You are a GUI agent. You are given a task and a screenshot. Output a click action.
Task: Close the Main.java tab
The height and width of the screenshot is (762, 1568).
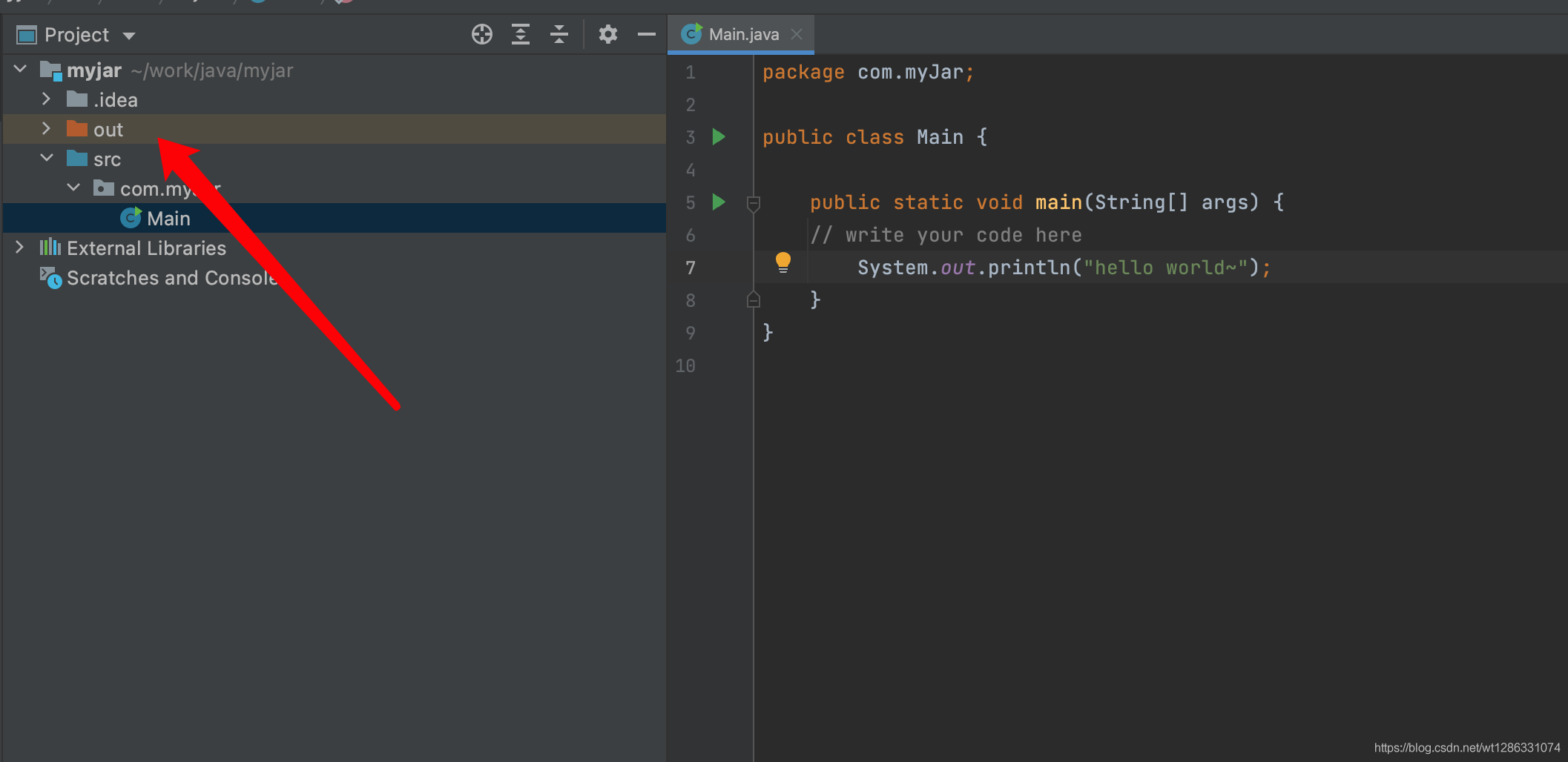[x=797, y=34]
